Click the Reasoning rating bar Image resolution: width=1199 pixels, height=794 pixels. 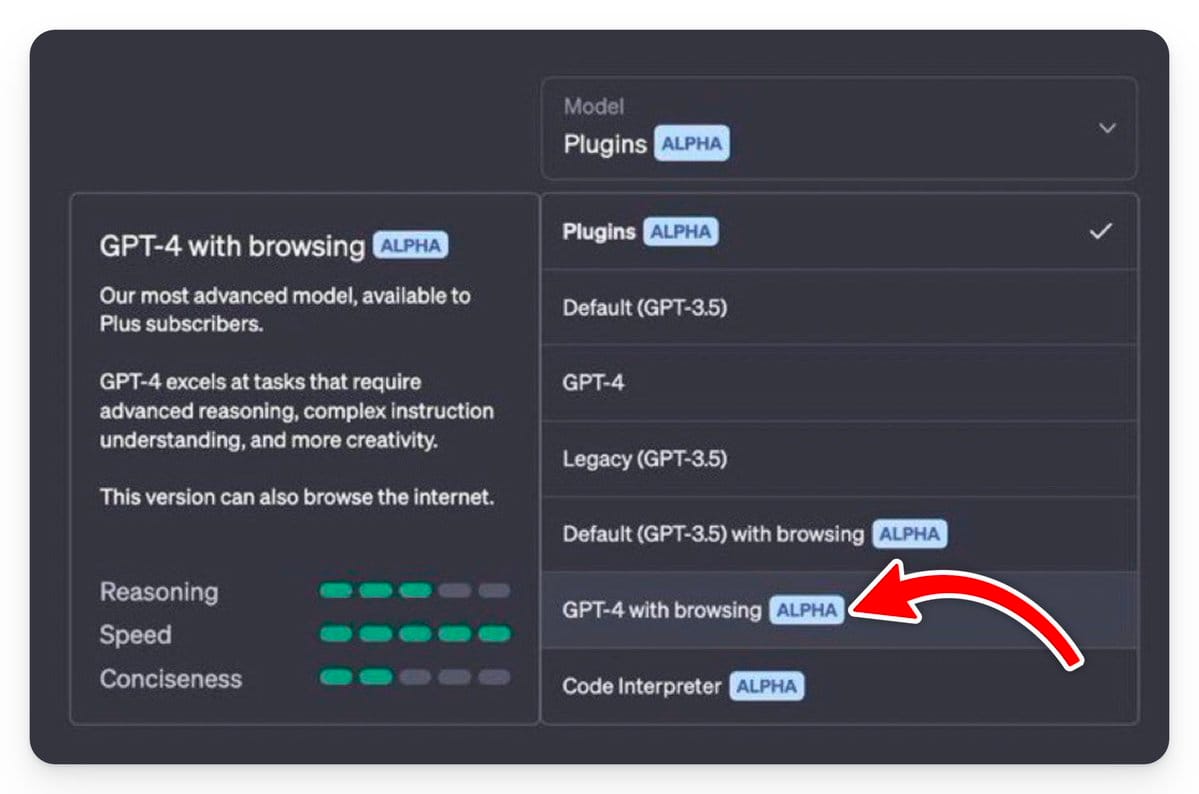tap(414, 591)
